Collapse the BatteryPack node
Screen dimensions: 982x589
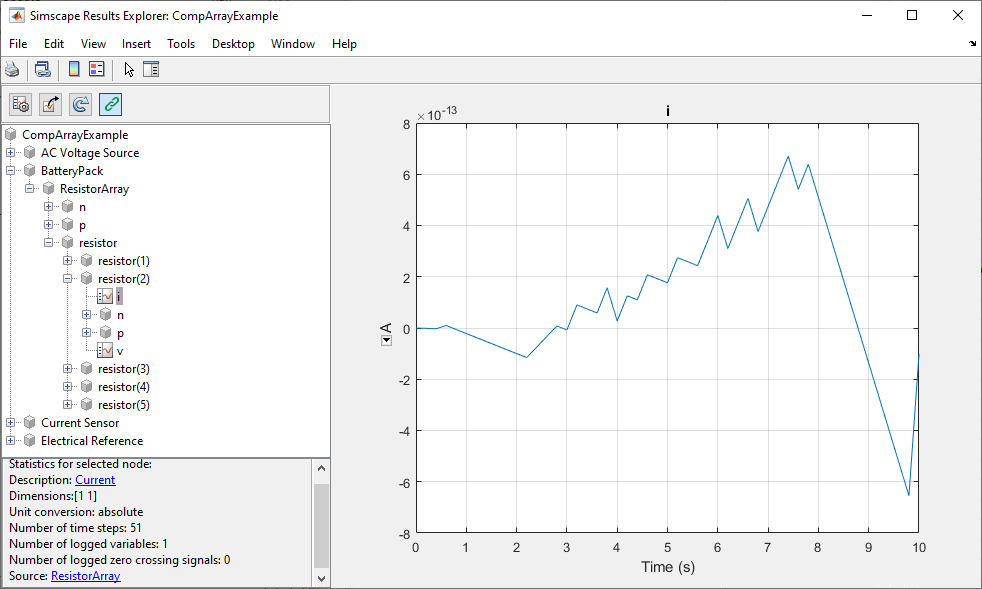click(11, 170)
